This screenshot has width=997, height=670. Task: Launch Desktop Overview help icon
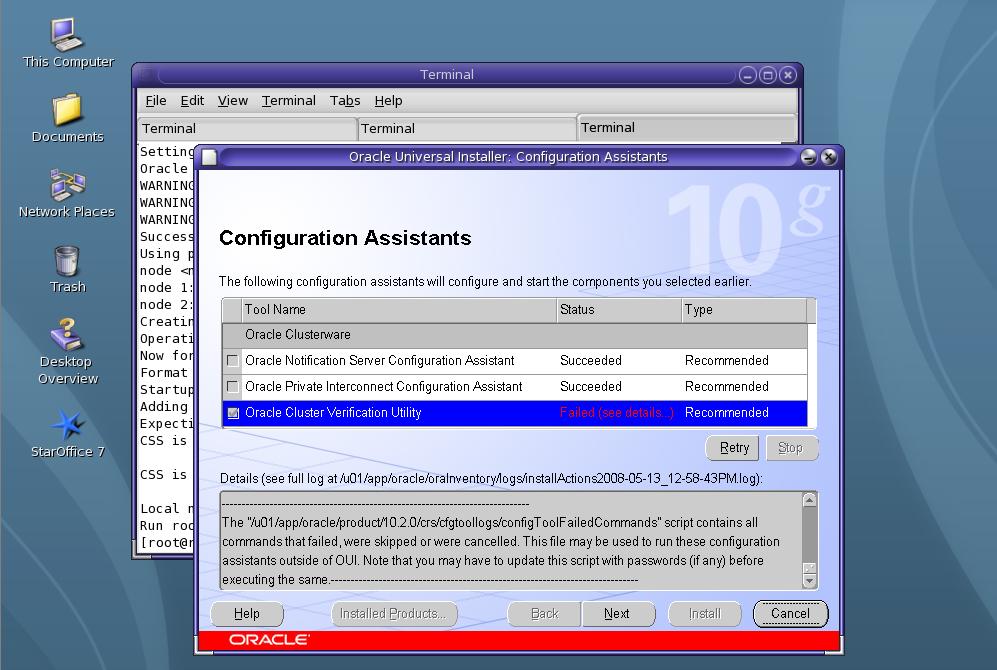67,352
